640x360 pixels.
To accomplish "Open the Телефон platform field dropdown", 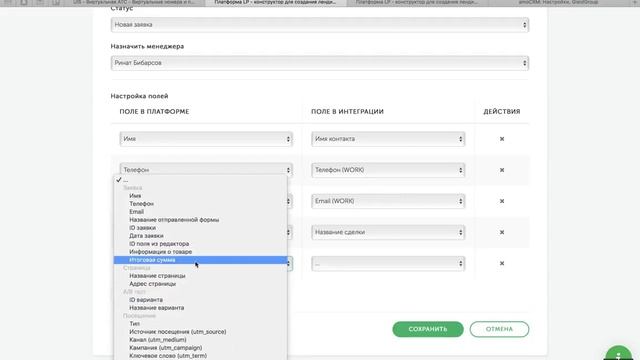I will pyautogui.click(x=206, y=169).
